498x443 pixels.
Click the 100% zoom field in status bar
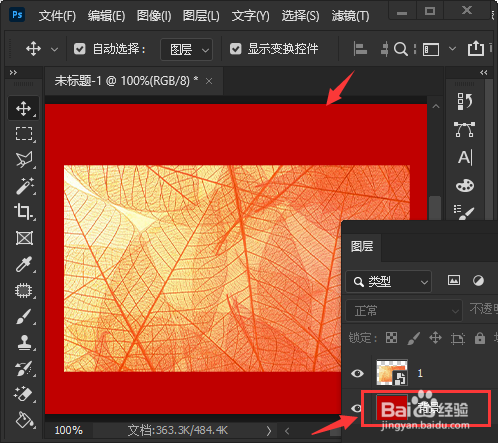click(69, 430)
